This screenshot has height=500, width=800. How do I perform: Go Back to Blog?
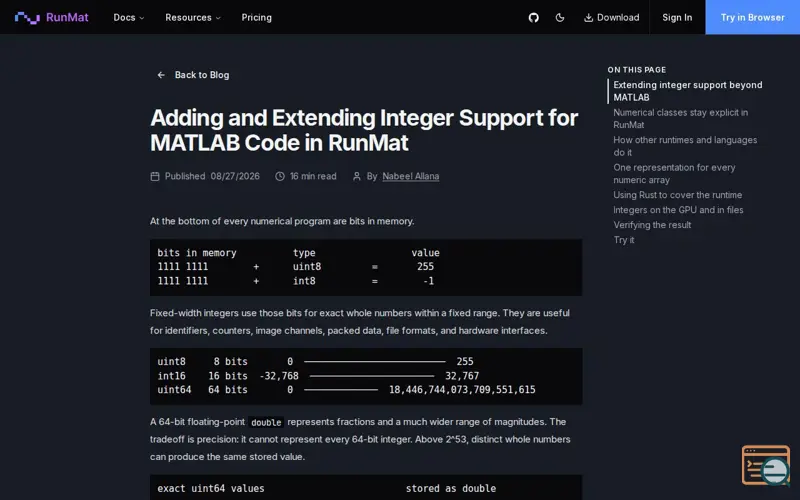click(193, 75)
